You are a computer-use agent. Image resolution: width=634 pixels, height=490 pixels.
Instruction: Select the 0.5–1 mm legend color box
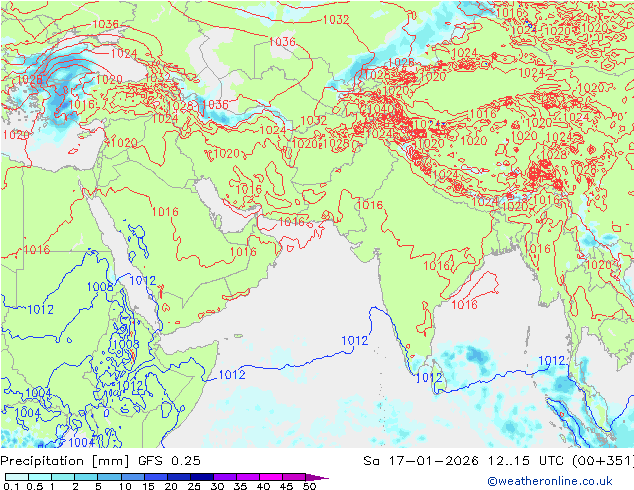pyautogui.click(x=40, y=477)
